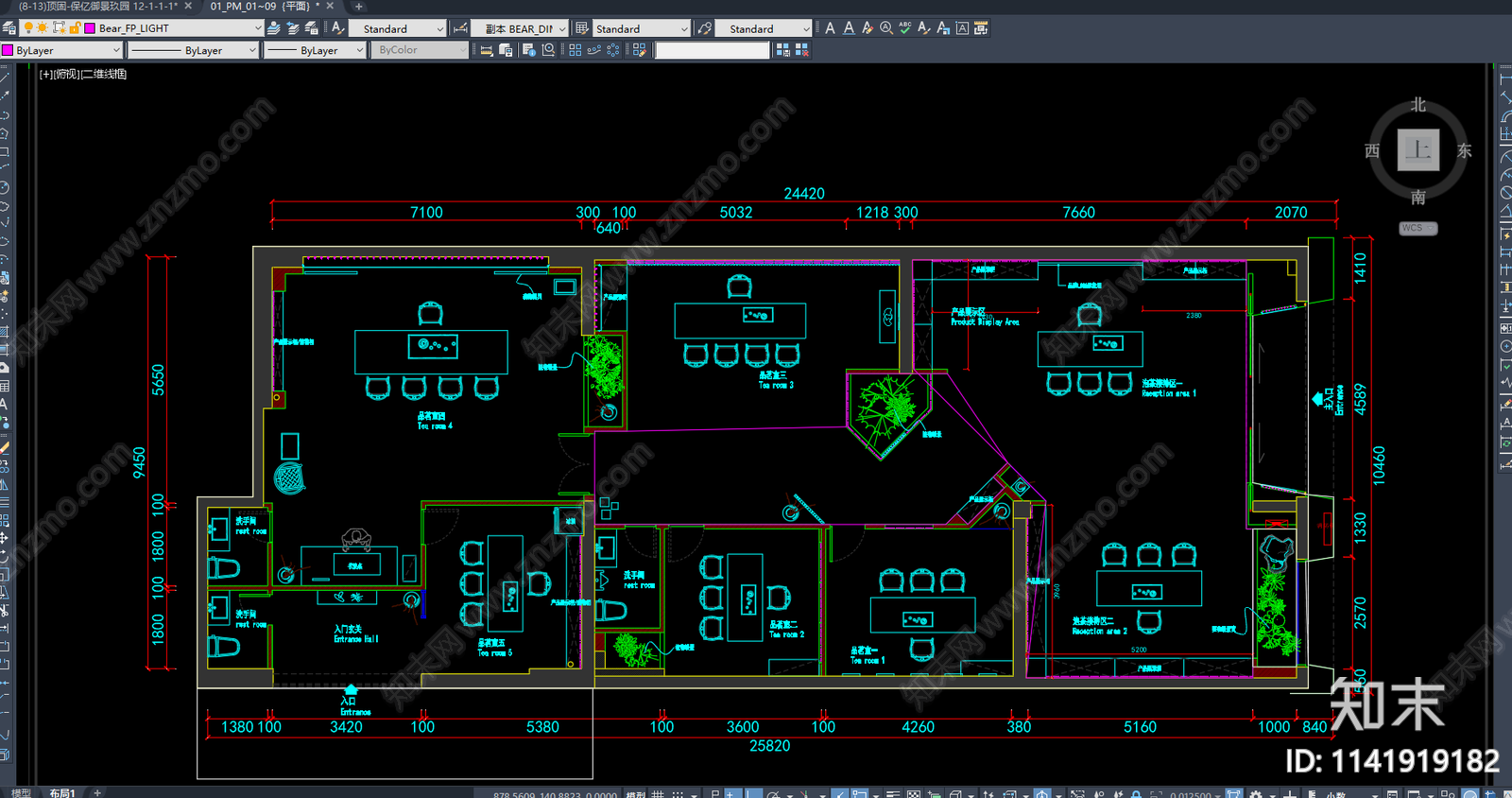Click the ViewCube east direction label 东
Image resolution: width=1512 pixels, height=798 pixels.
tap(1465, 150)
